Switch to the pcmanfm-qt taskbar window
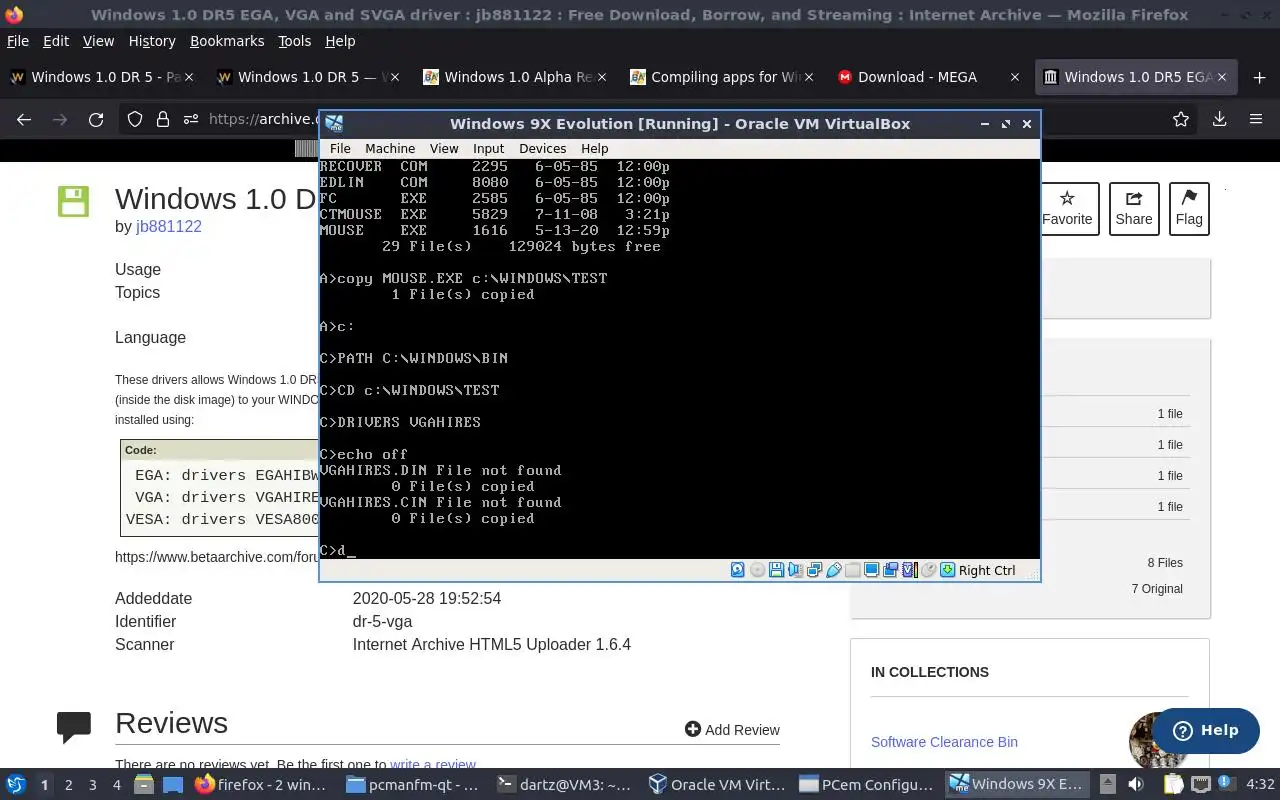 tap(411, 785)
